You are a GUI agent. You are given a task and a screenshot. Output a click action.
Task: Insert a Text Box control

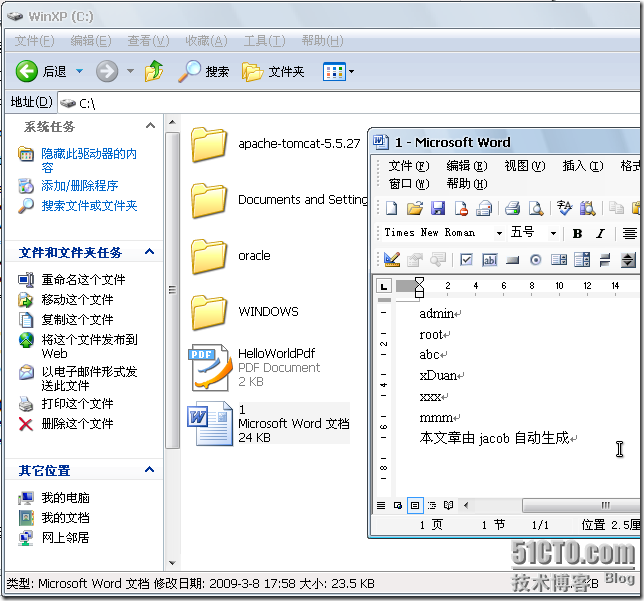click(x=490, y=260)
